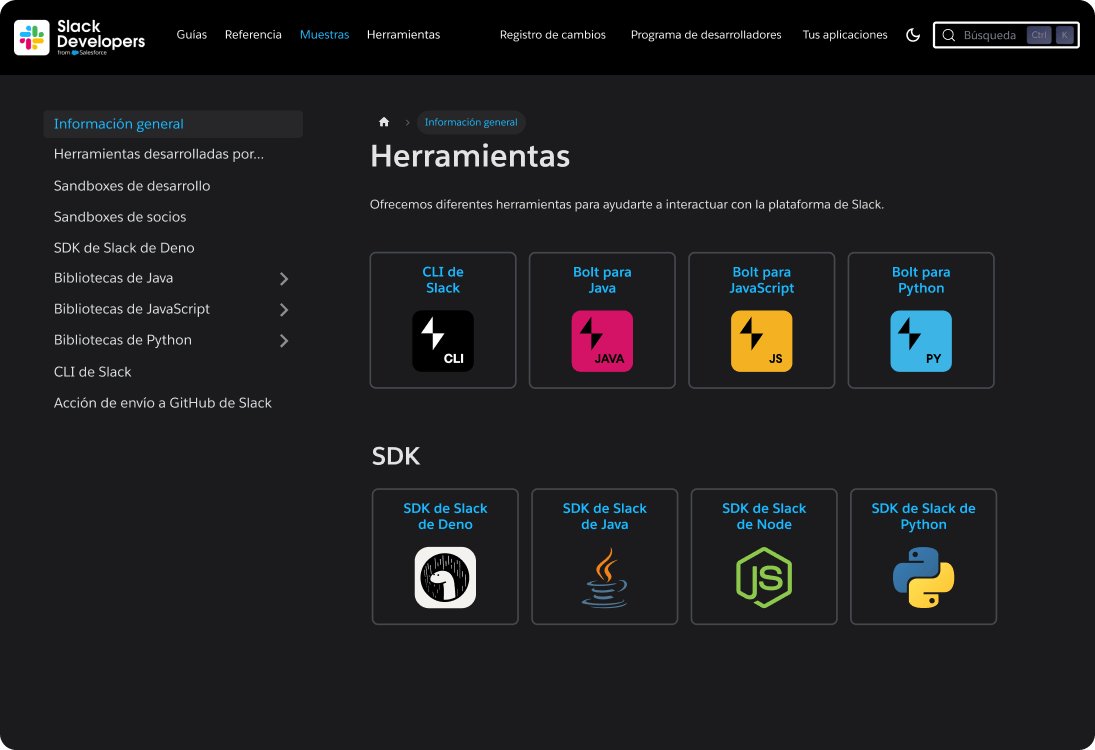Screen dimensions: 1095x750
Task: Open the Bolt para JavaScript yellow icon
Action: coord(761,341)
